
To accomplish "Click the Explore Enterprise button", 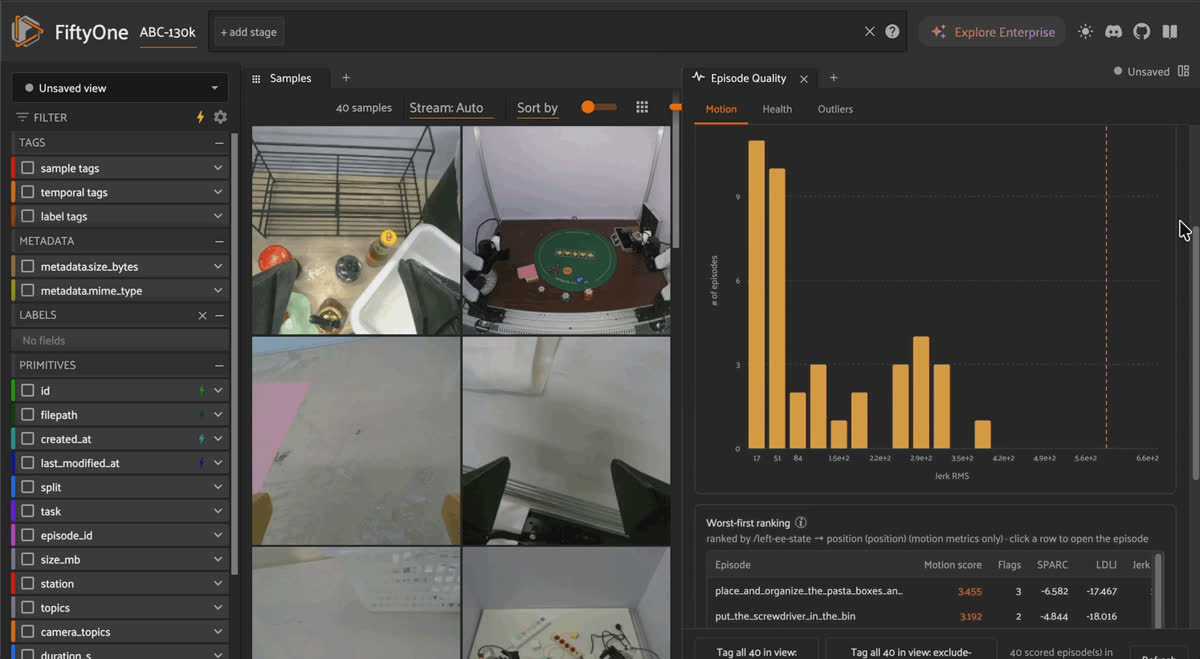I will [992, 32].
